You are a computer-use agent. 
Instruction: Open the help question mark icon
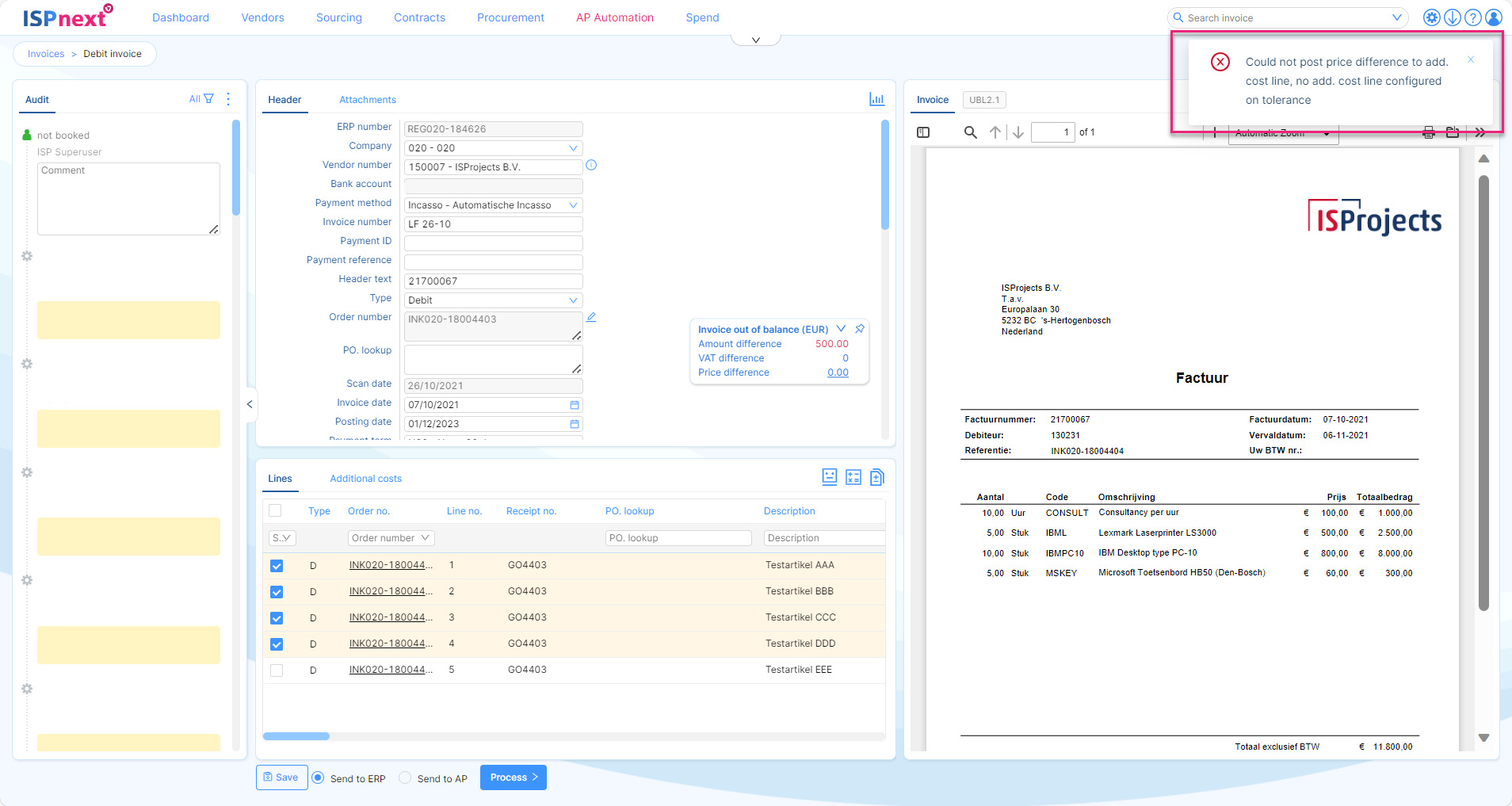[1472, 17]
